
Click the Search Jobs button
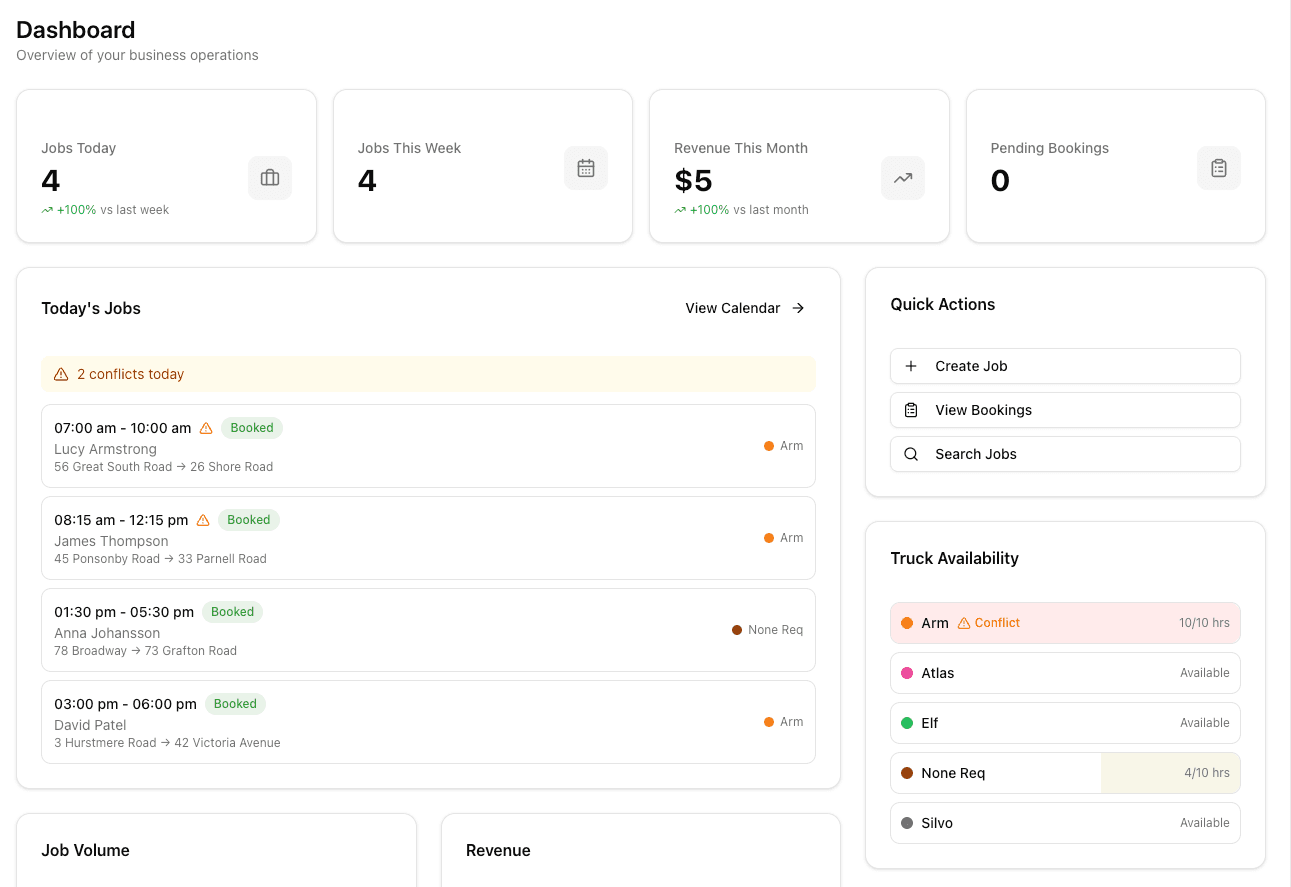point(1064,454)
